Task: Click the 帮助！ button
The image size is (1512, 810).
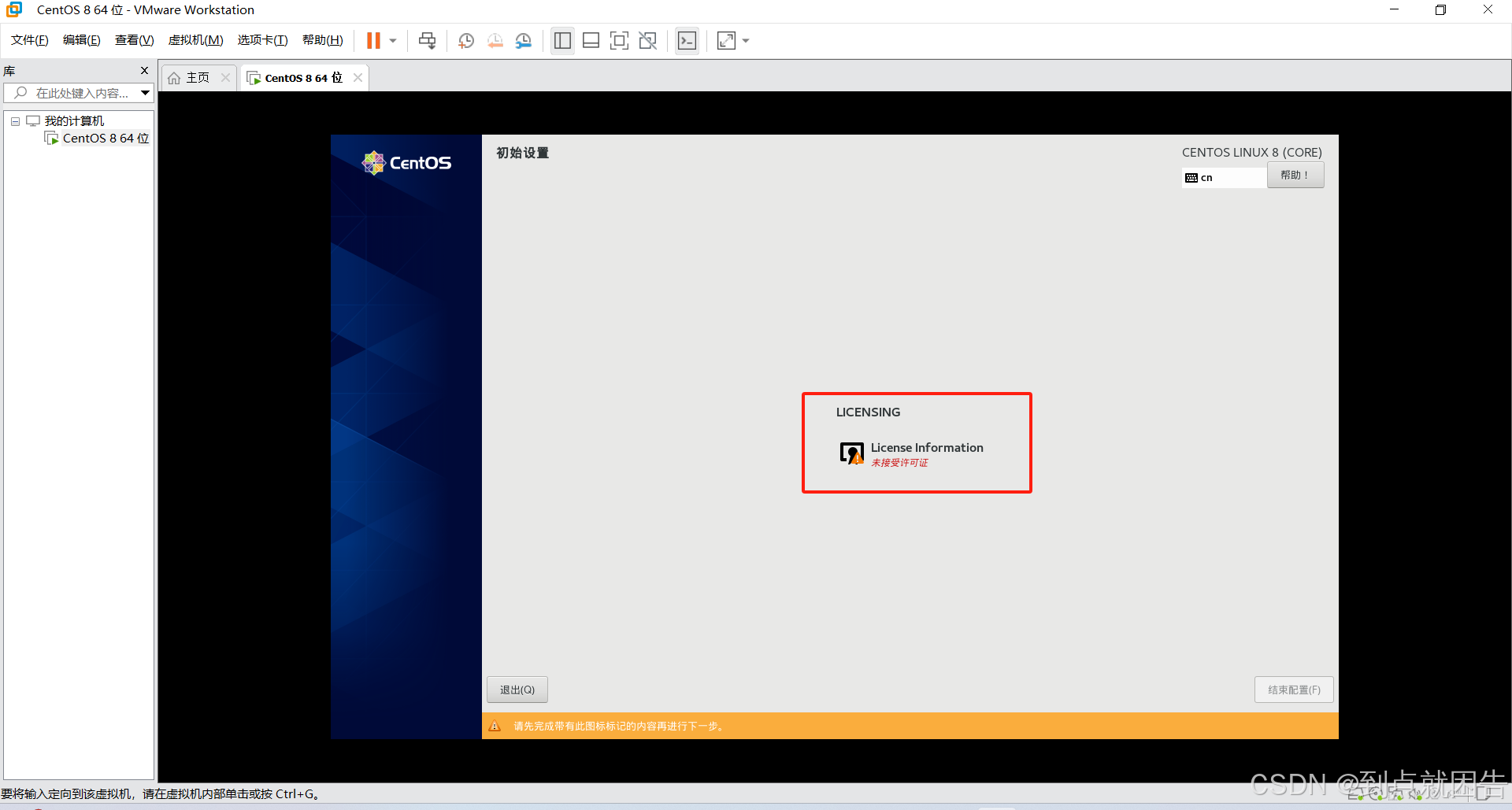Action: [1295, 176]
